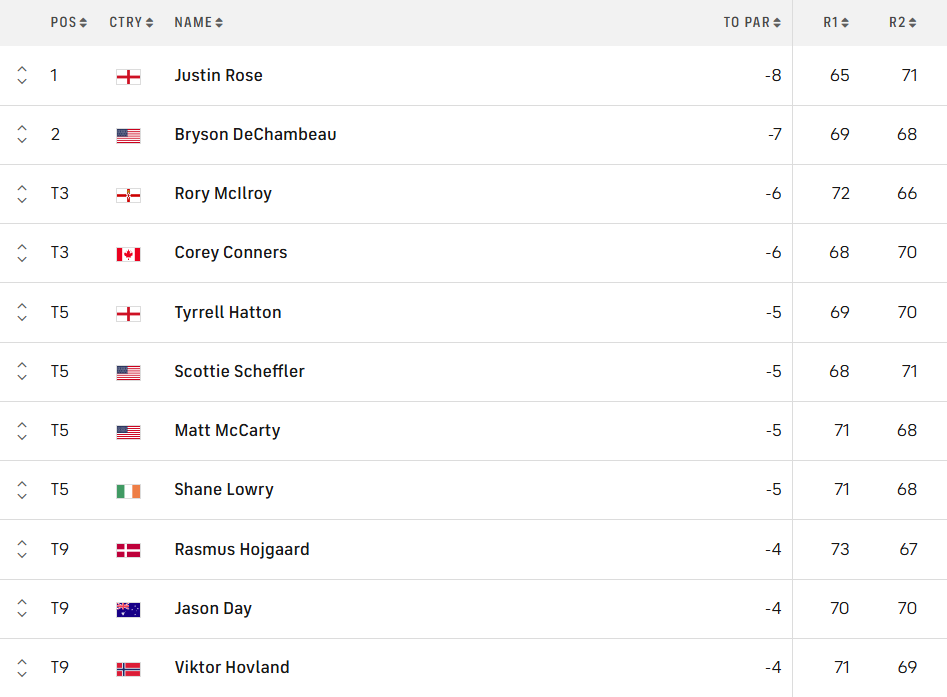This screenshot has height=697, width=947.
Task: Sort by R2 round scores
Action: pyautogui.click(x=903, y=22)
